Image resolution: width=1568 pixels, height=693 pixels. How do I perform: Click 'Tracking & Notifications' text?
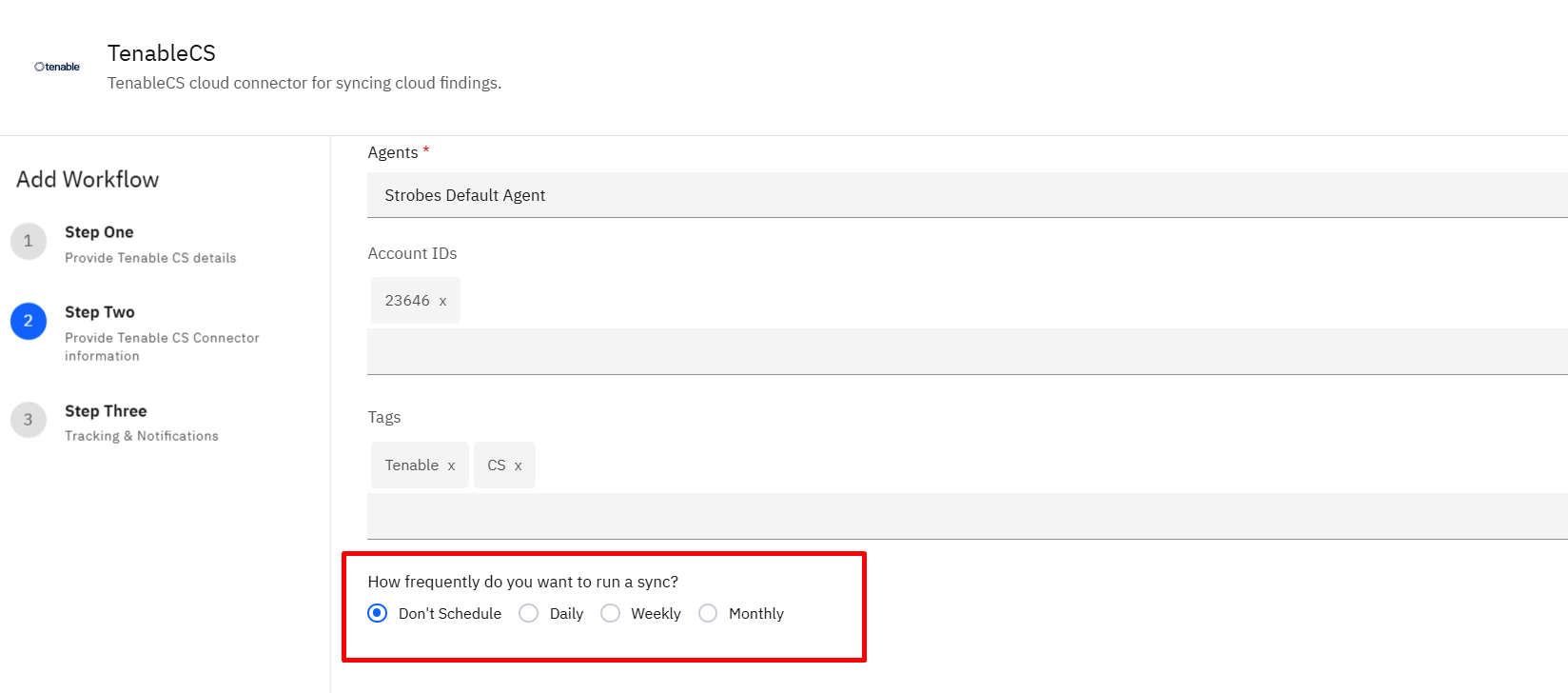(142, 436)
